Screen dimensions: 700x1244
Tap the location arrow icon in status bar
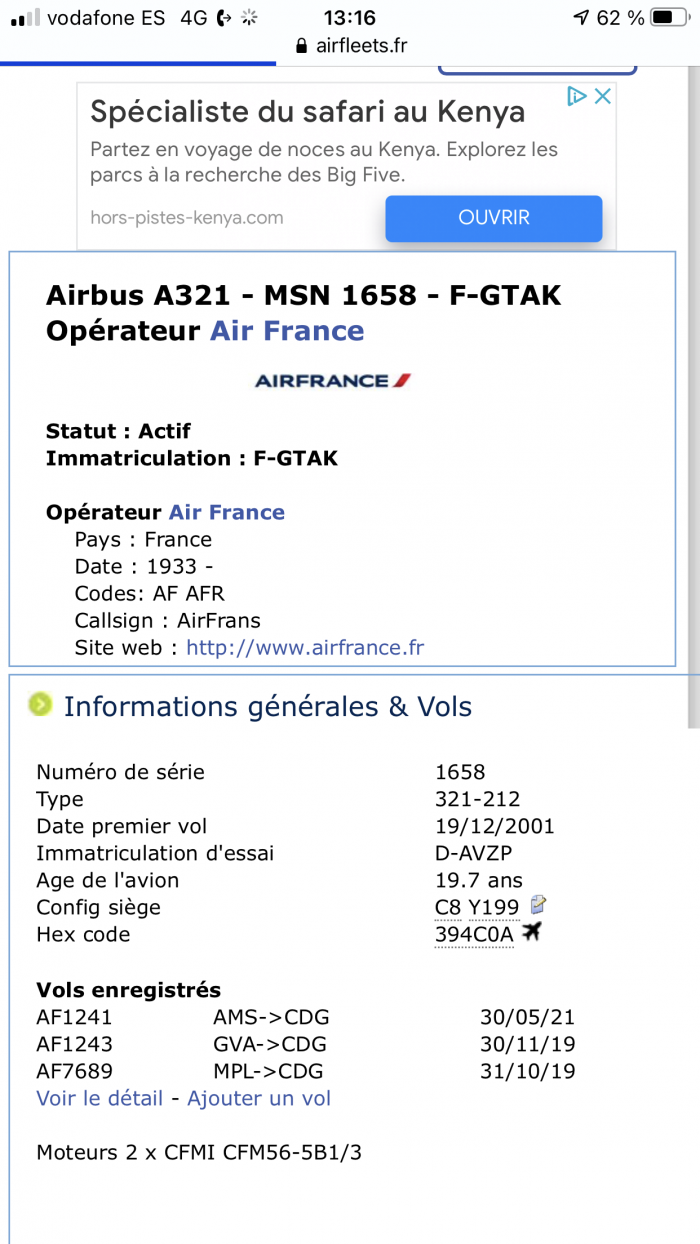[581, 17]
